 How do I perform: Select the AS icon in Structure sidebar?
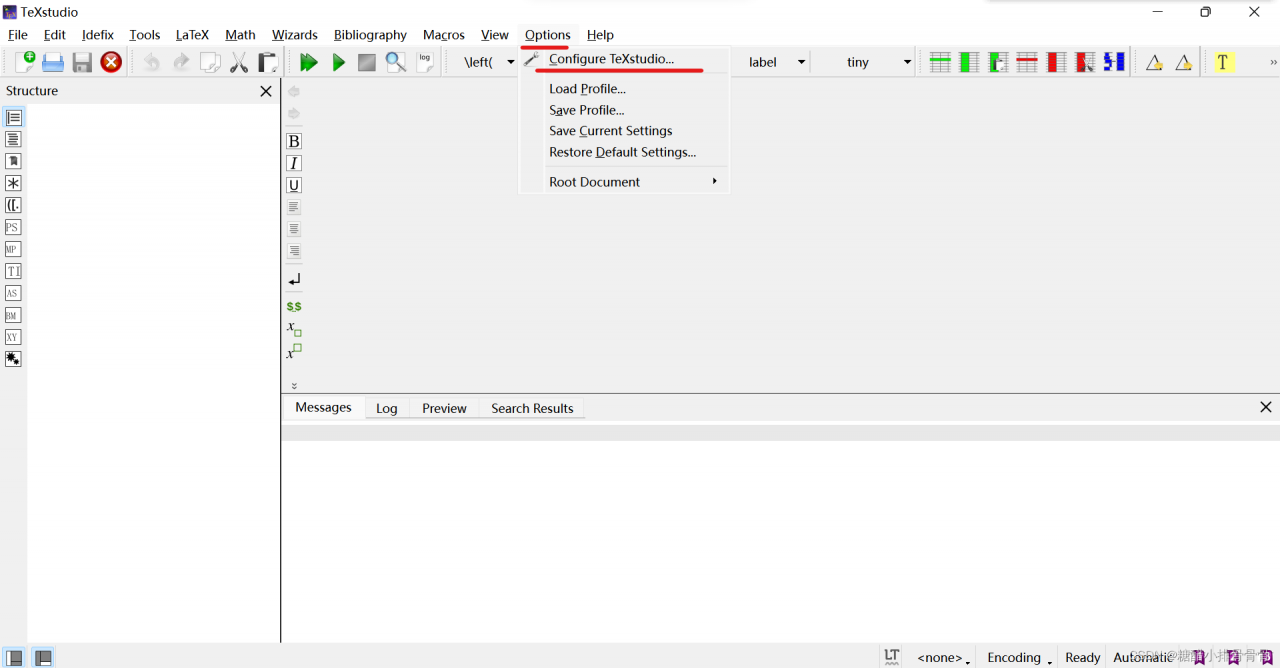13,293
